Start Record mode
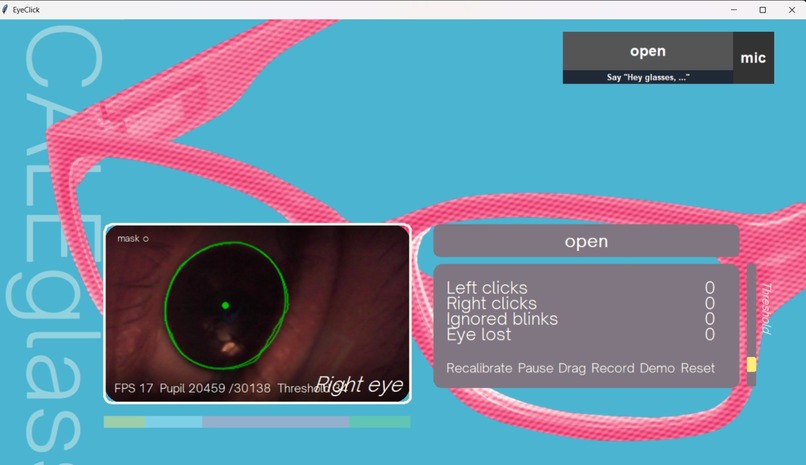 pyautogui.click(x=612, y=368)
